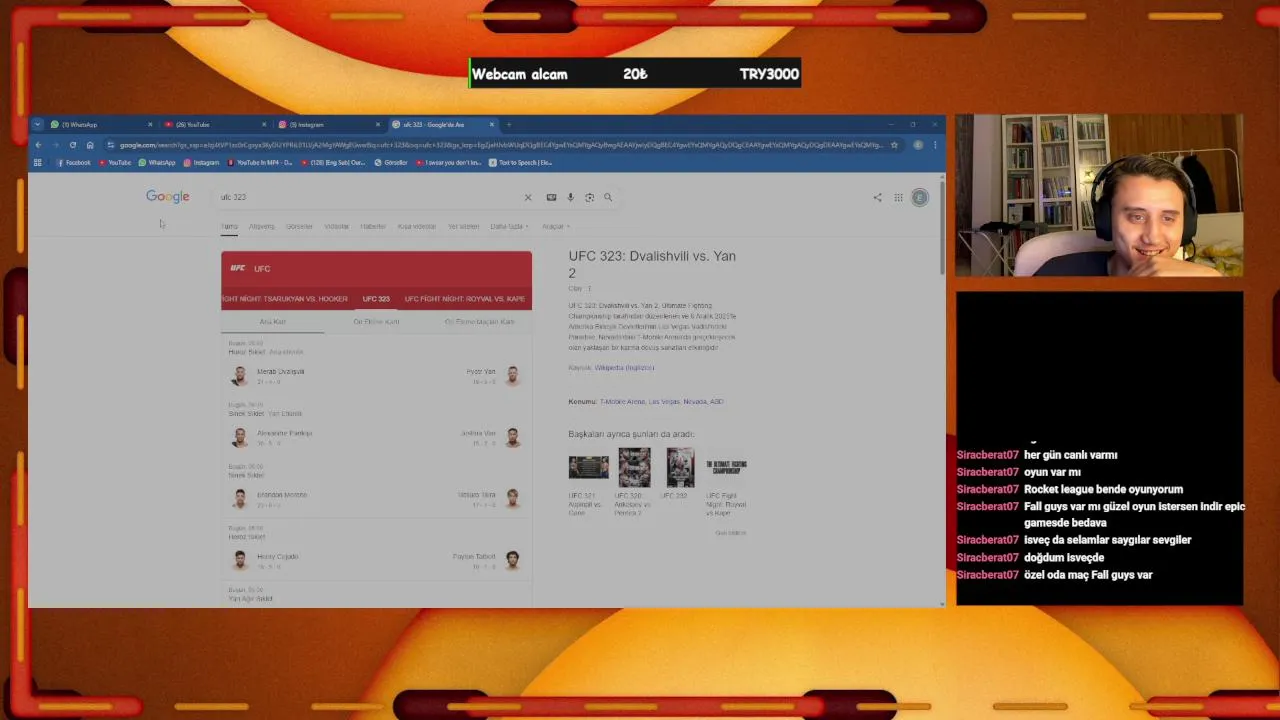Open UFC 320 related search thumbnail

tap(634, 468)
